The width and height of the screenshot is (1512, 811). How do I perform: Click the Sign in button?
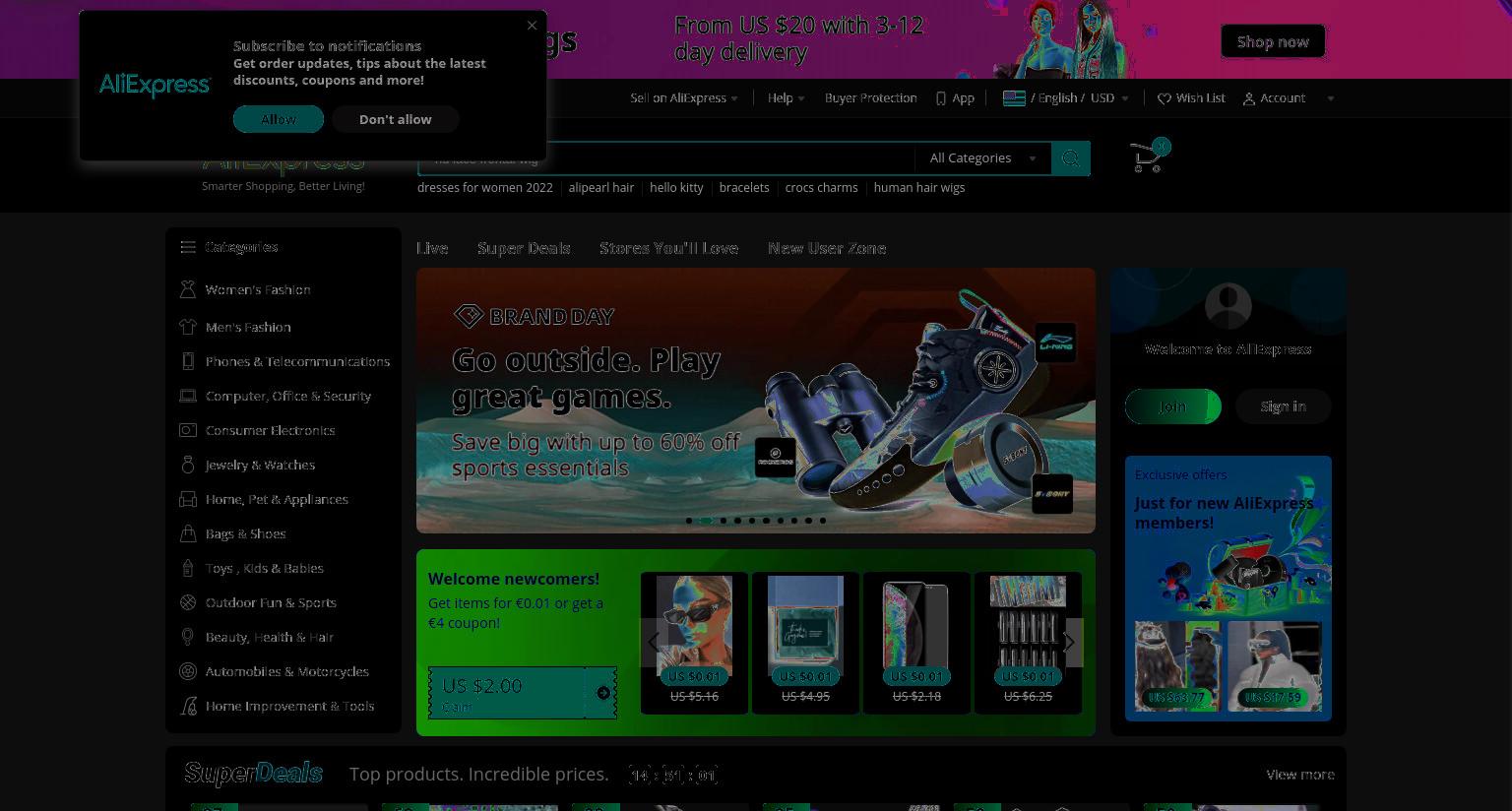(x=1284, y=406)
